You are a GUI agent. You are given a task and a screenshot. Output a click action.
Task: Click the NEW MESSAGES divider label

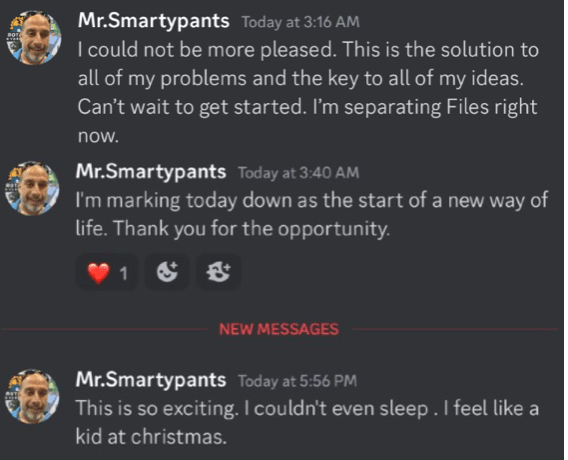tap(279, 329)
